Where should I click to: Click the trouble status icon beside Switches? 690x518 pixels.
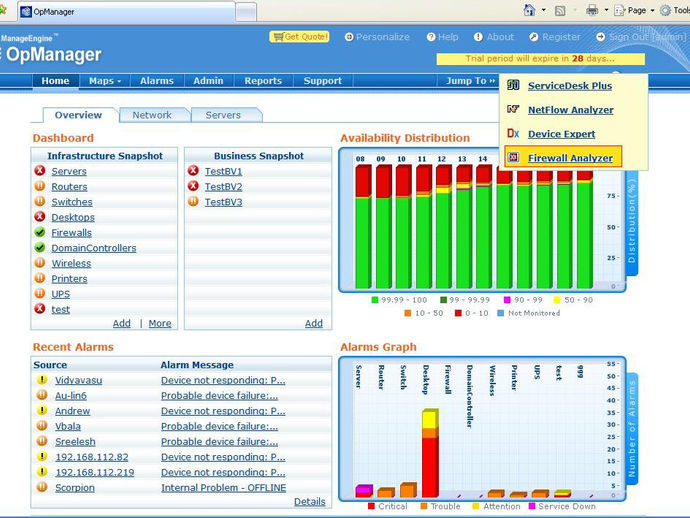click(x=40, y=201)
